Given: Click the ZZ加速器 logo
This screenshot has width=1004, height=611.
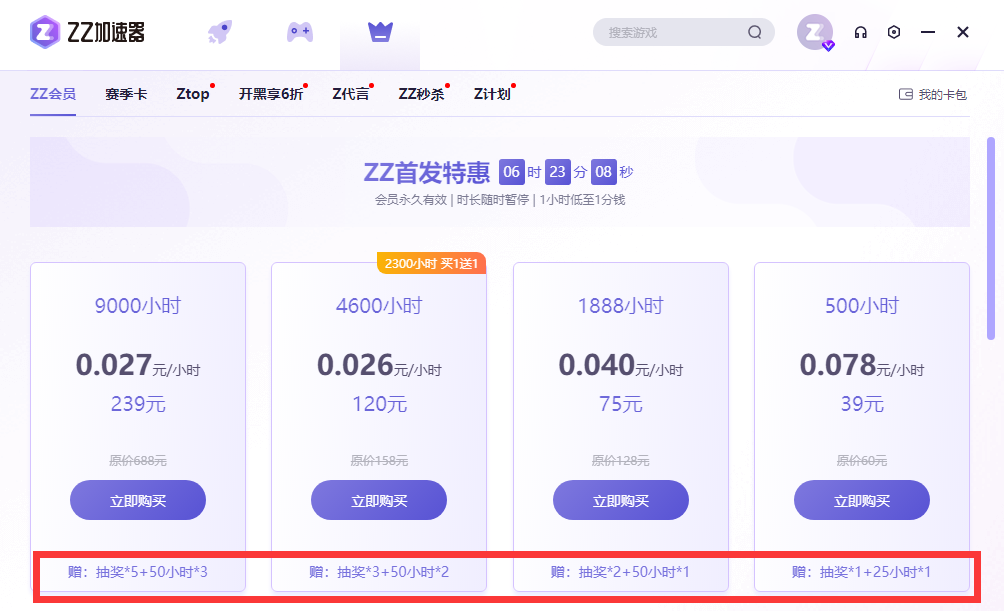Looking at the screenshot, I should pyautogui.click(x=88, y=32).
